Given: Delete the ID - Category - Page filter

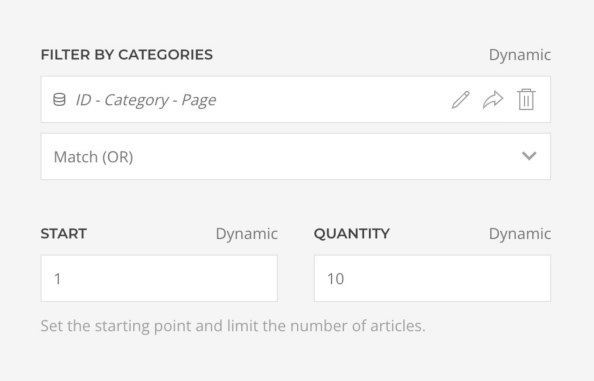Looking at the screenshot, I should [x=526, y=100].
